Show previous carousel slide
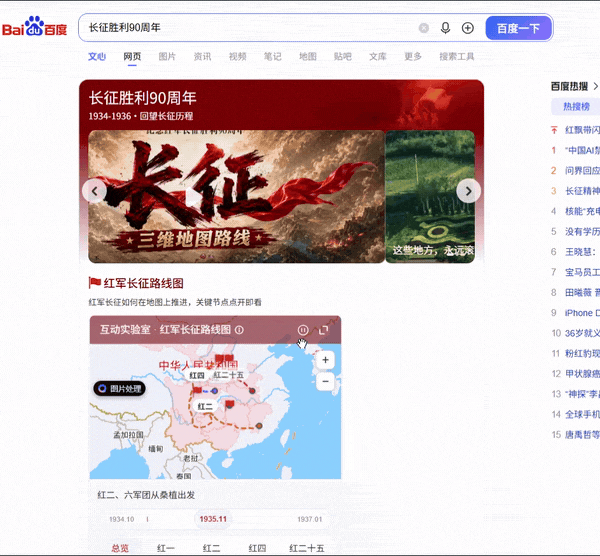Screen dimensions: 600x556 tap(95, 191)
